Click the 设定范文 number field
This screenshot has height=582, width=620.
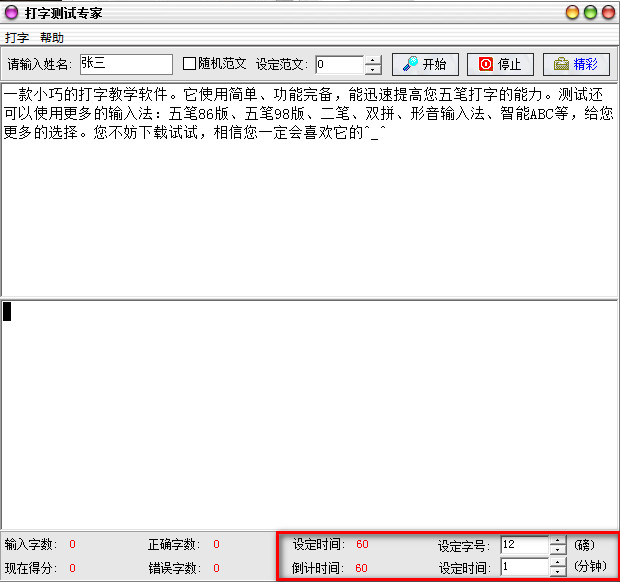click(x=340, y=64)
